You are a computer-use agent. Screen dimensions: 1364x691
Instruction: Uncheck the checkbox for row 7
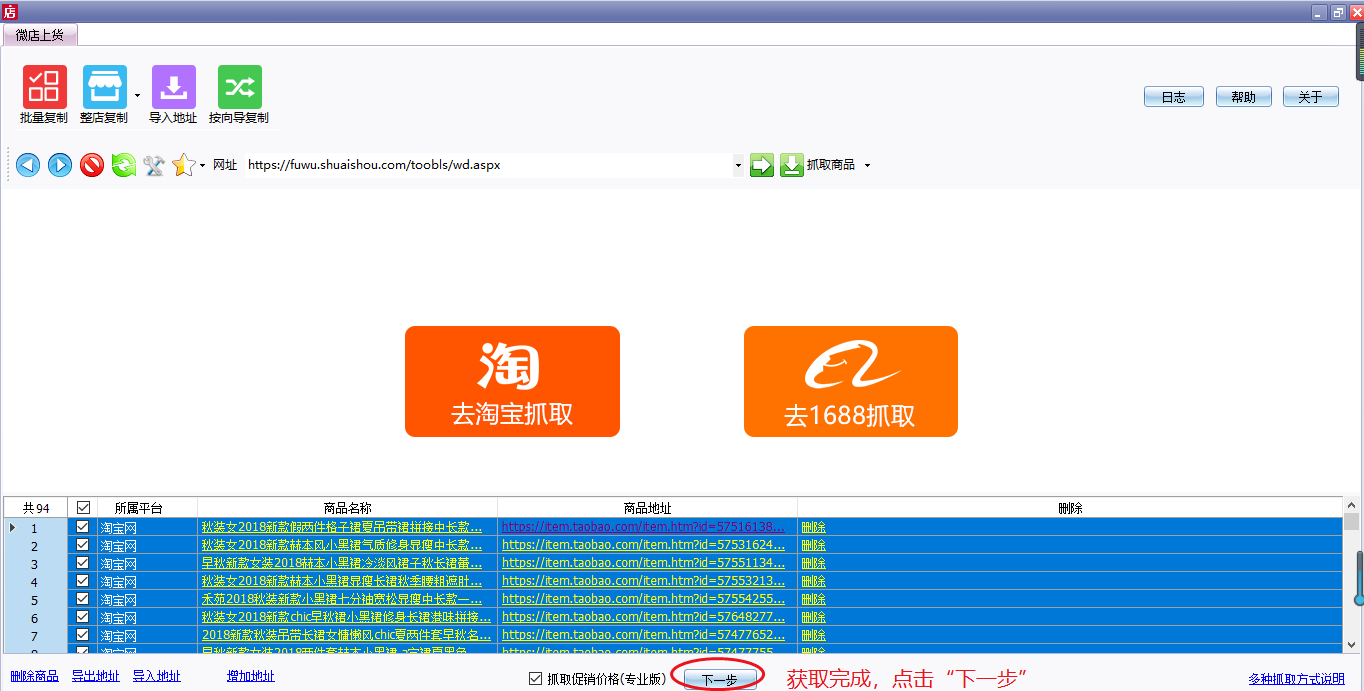pyautogui.click(x=83, y=635)
